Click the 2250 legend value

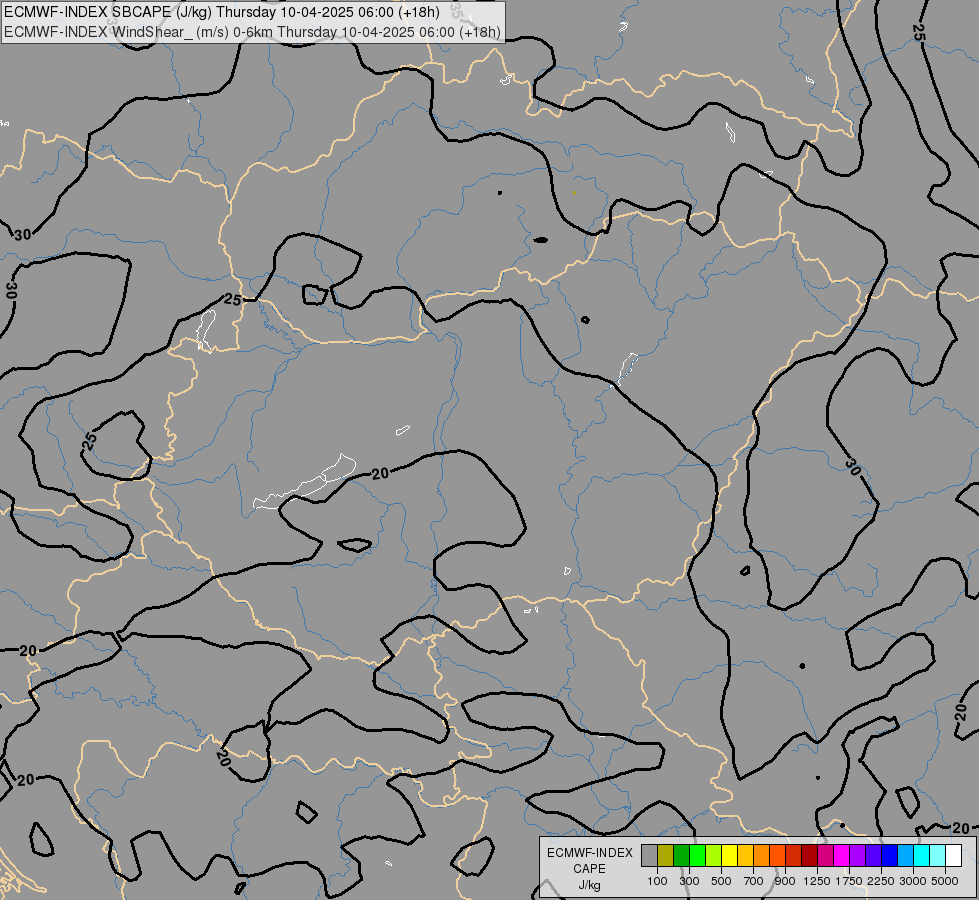click(881, 881)
